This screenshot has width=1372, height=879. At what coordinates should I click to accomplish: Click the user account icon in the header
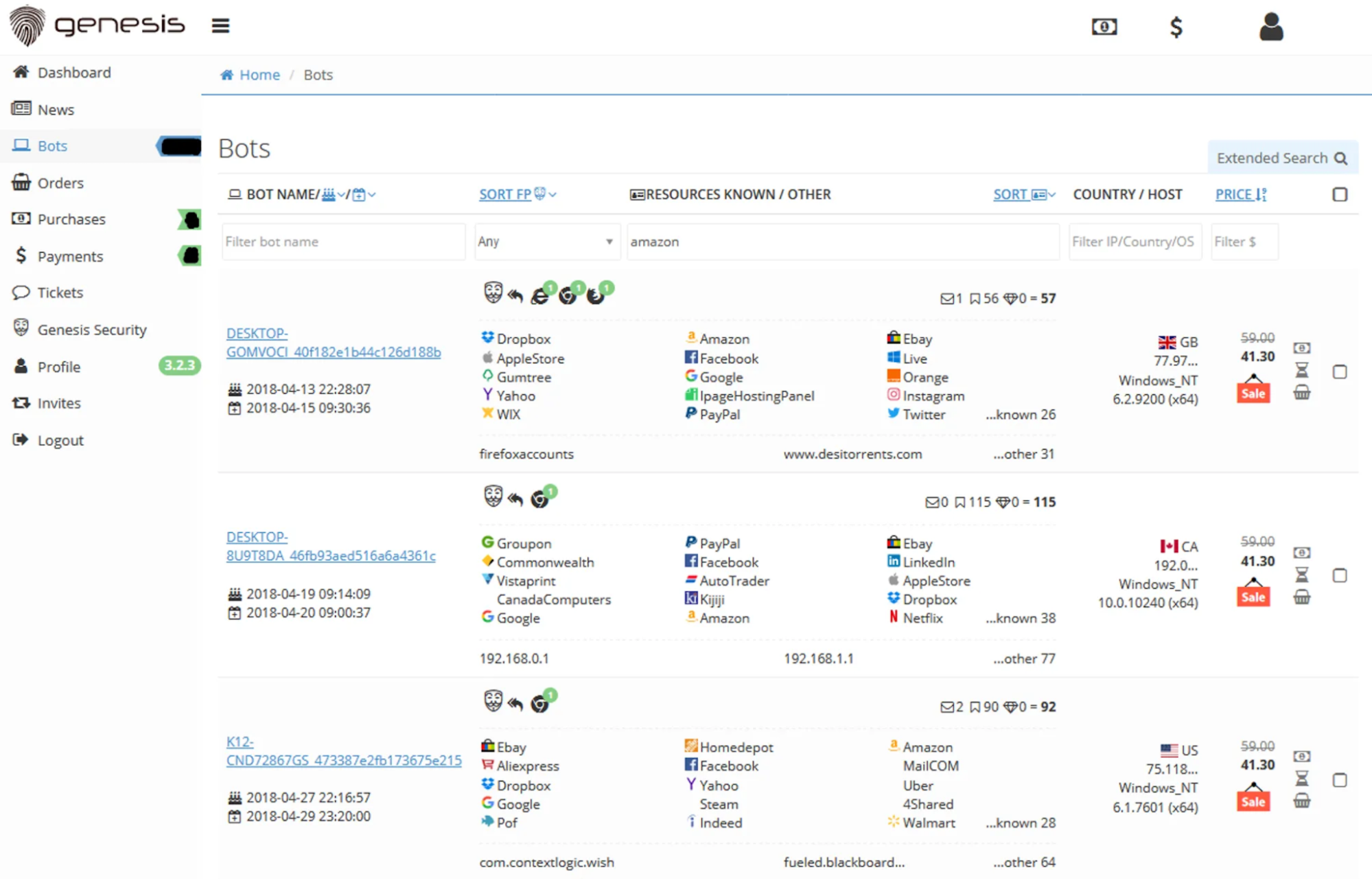[x=1270, y=27]
